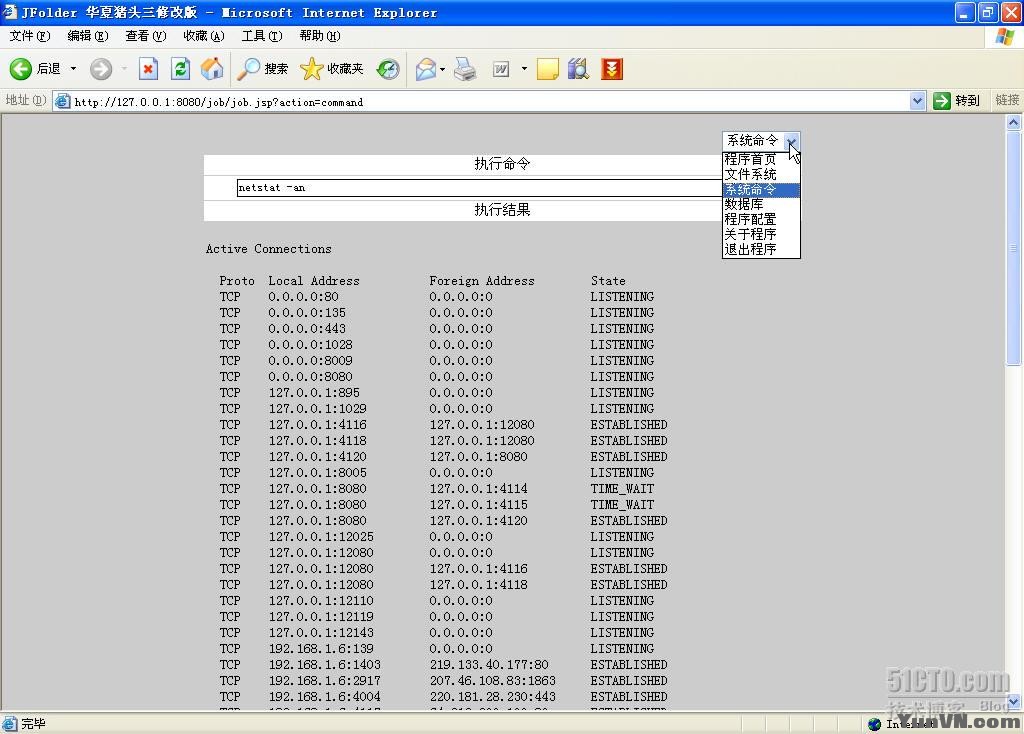Open the Search magnifier icon
This screenshot has width=1024, height=734.
pyautogui.click(x=248, y=69)
